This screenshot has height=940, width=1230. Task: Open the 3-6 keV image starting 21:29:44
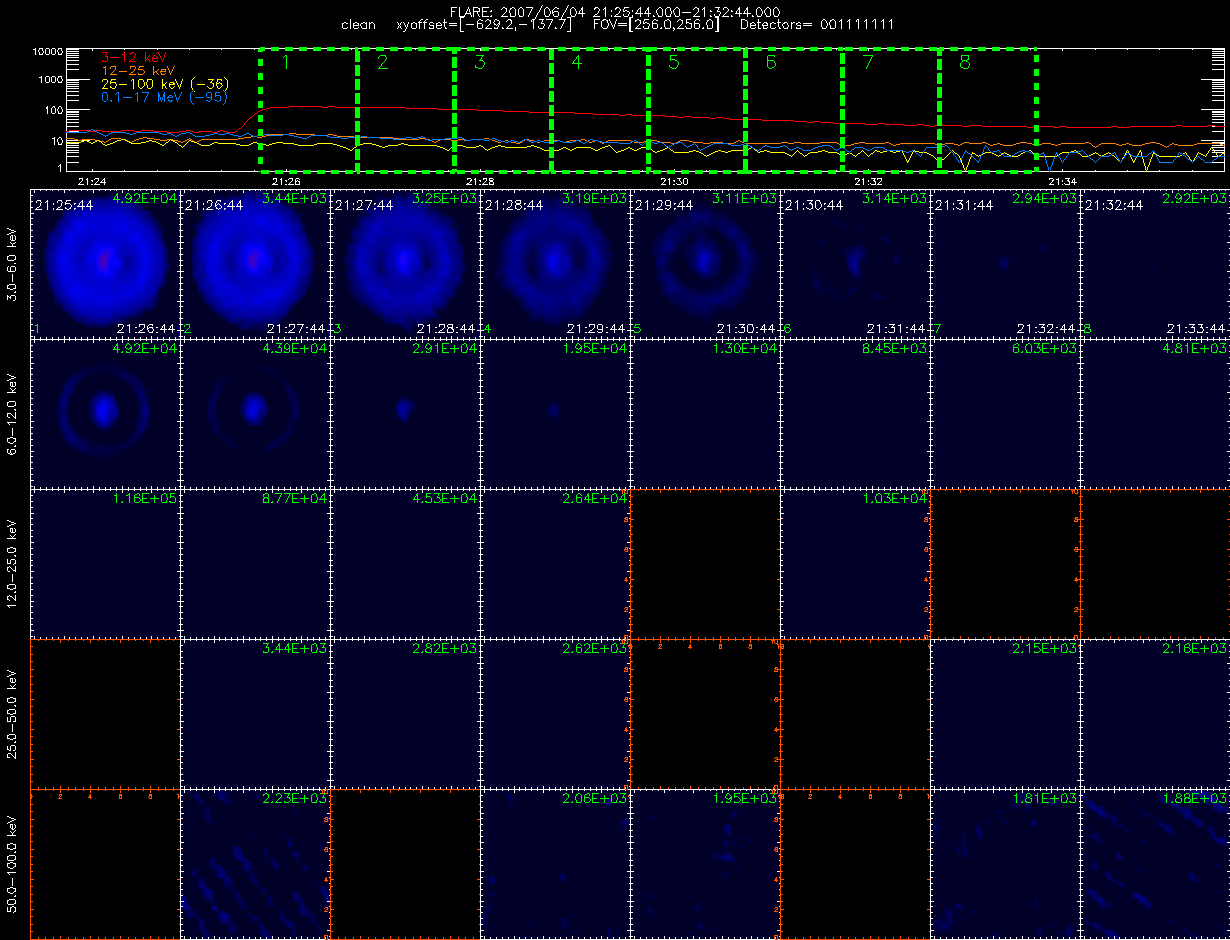(705, 263)
